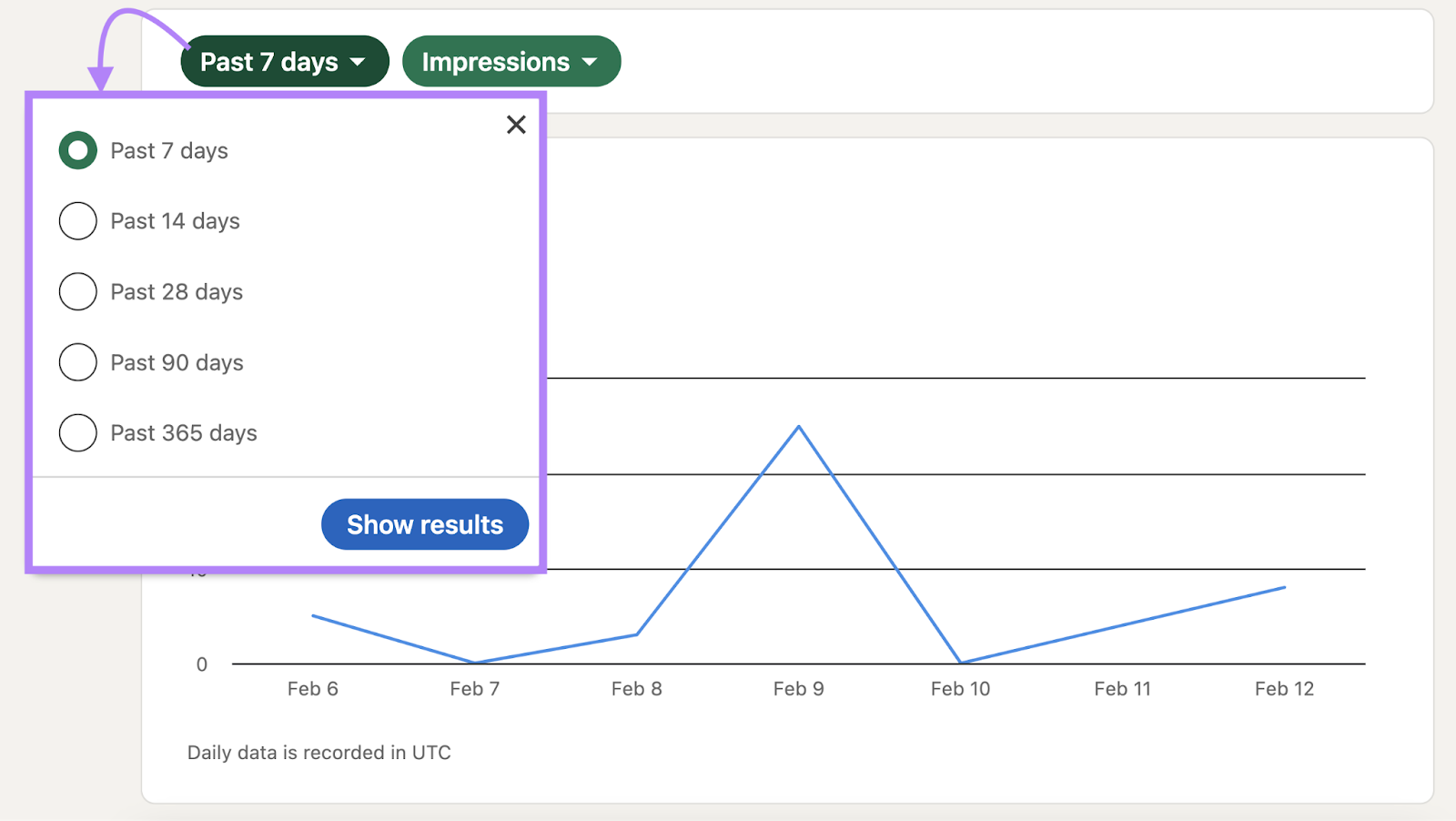Close the date range filter dialog

(x=516, y=125)
